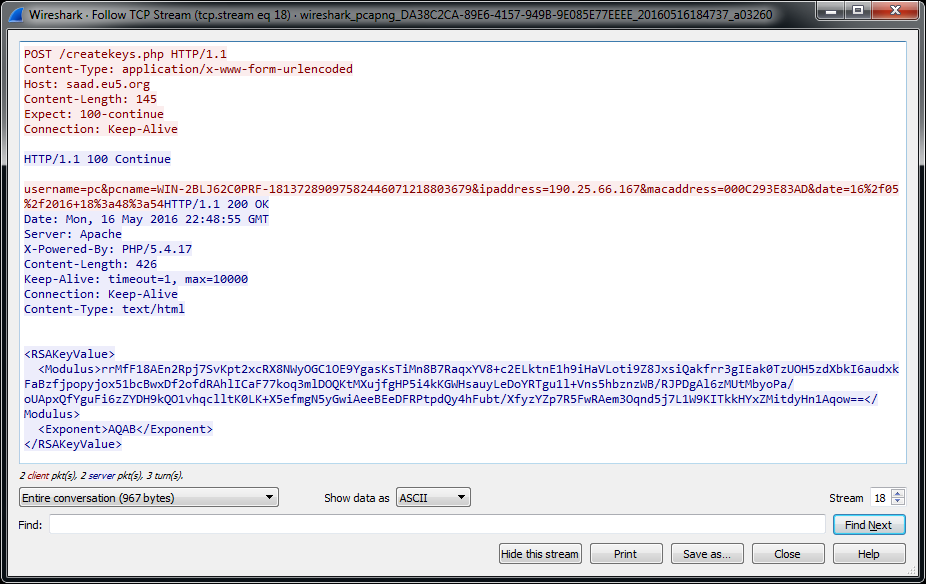Click into the Stream number field
This screenshot has height=584, width=926.
coord(879,498)
